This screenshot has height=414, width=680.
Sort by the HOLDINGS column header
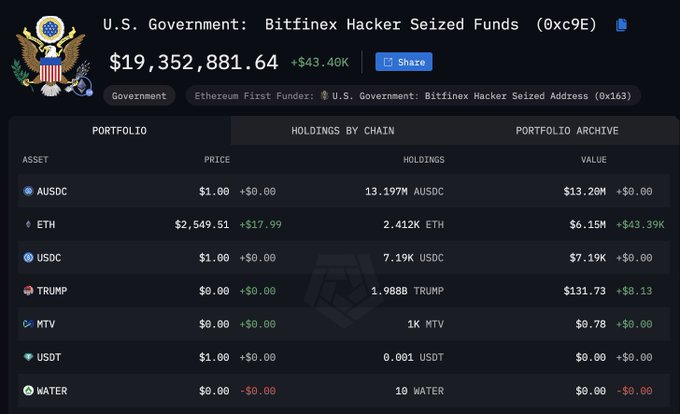424,160
